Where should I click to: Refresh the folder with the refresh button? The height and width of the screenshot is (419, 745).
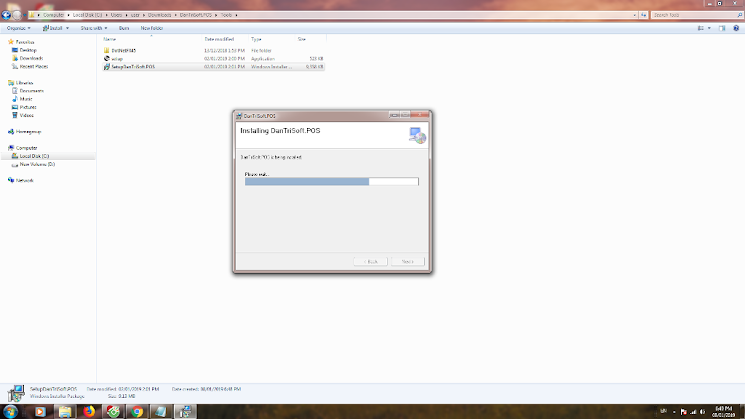tap(643, 15)
